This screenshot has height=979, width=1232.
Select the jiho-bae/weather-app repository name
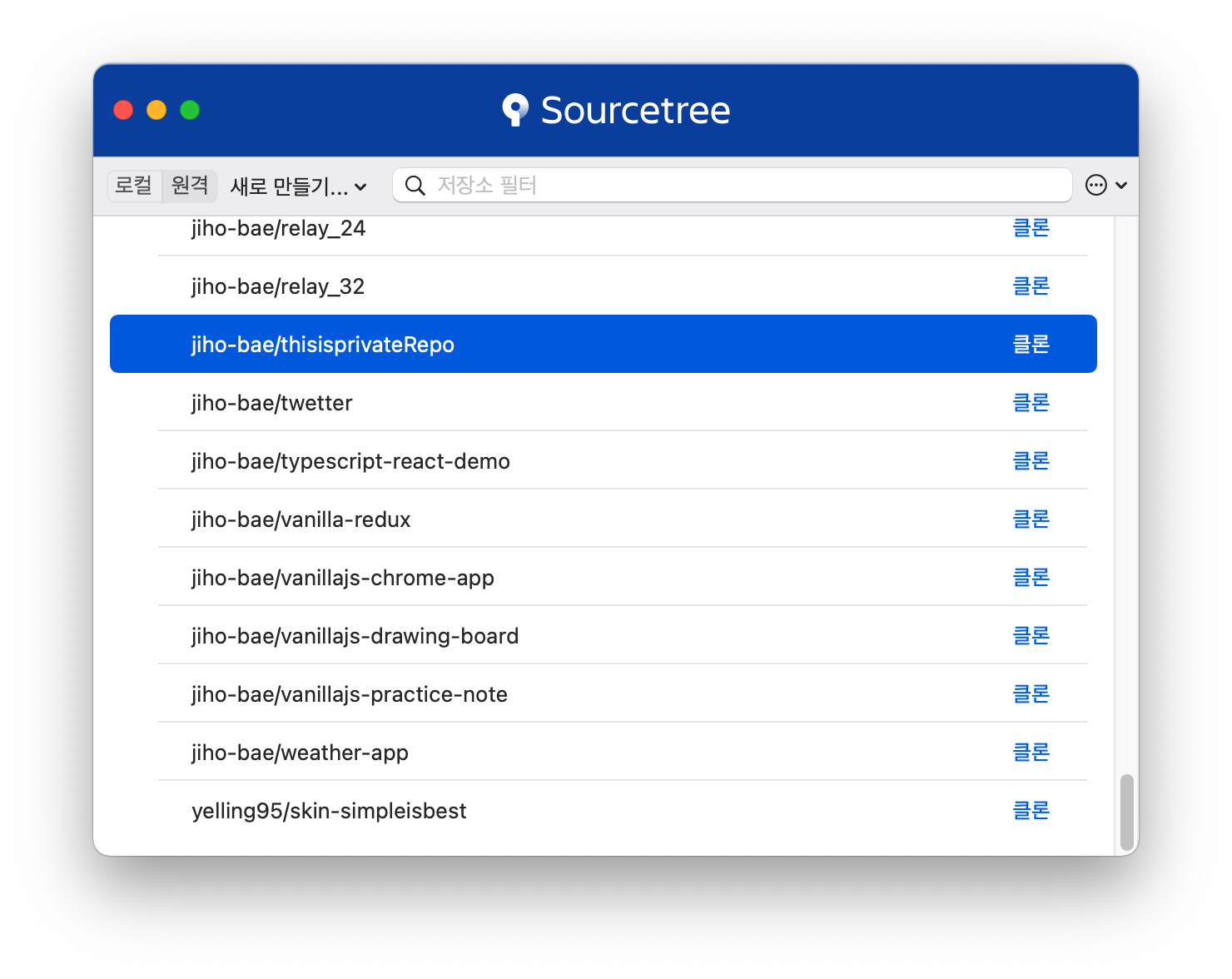click(300, 753)
